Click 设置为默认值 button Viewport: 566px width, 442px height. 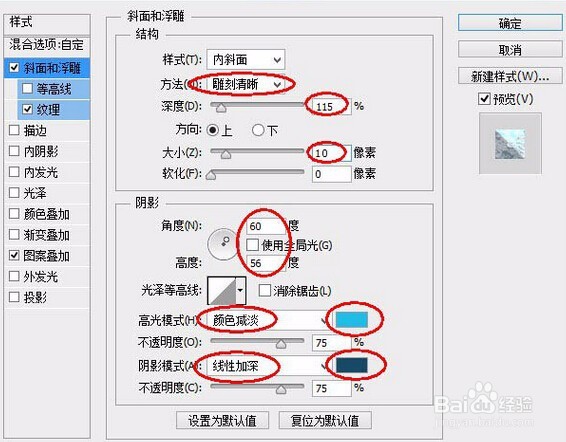pos(222,420)
